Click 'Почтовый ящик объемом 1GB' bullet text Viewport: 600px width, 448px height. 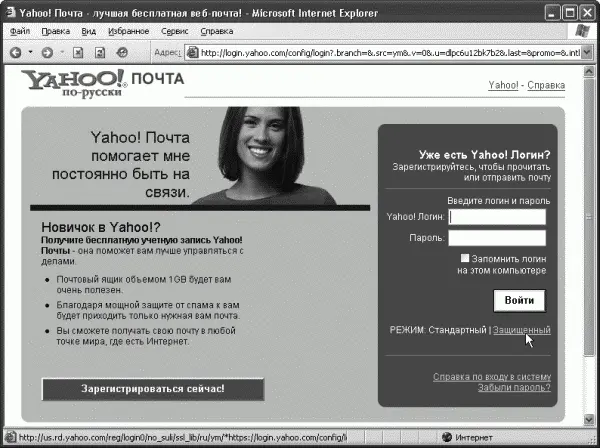(144, 285)
